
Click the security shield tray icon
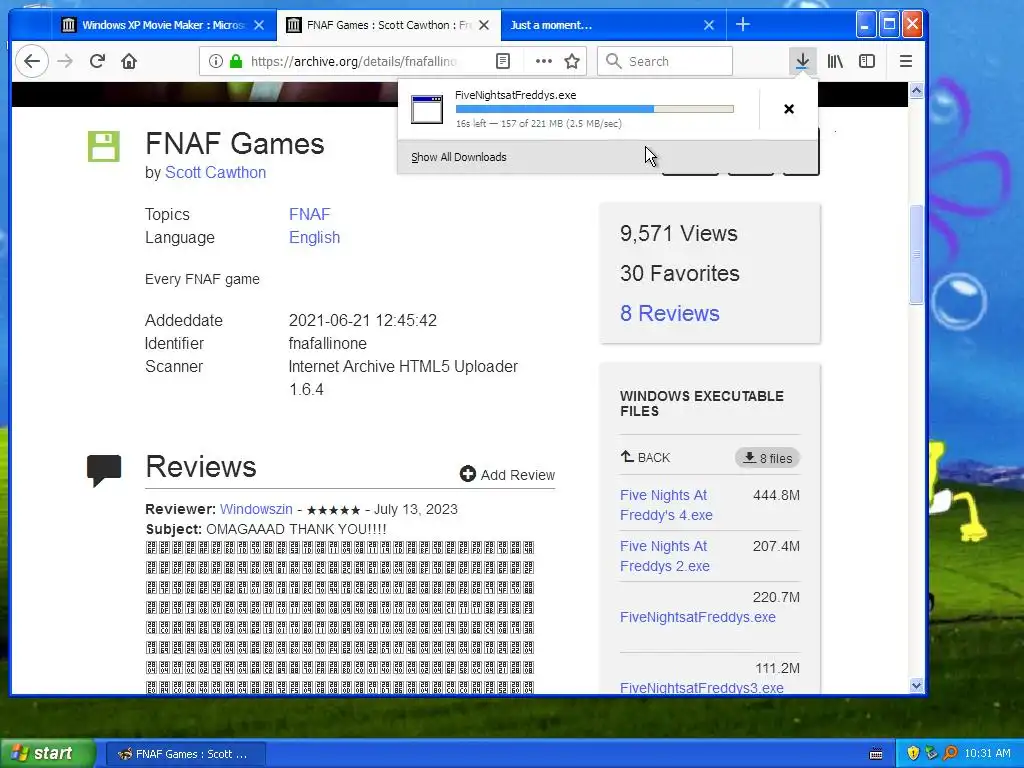(x=912, y=754)
